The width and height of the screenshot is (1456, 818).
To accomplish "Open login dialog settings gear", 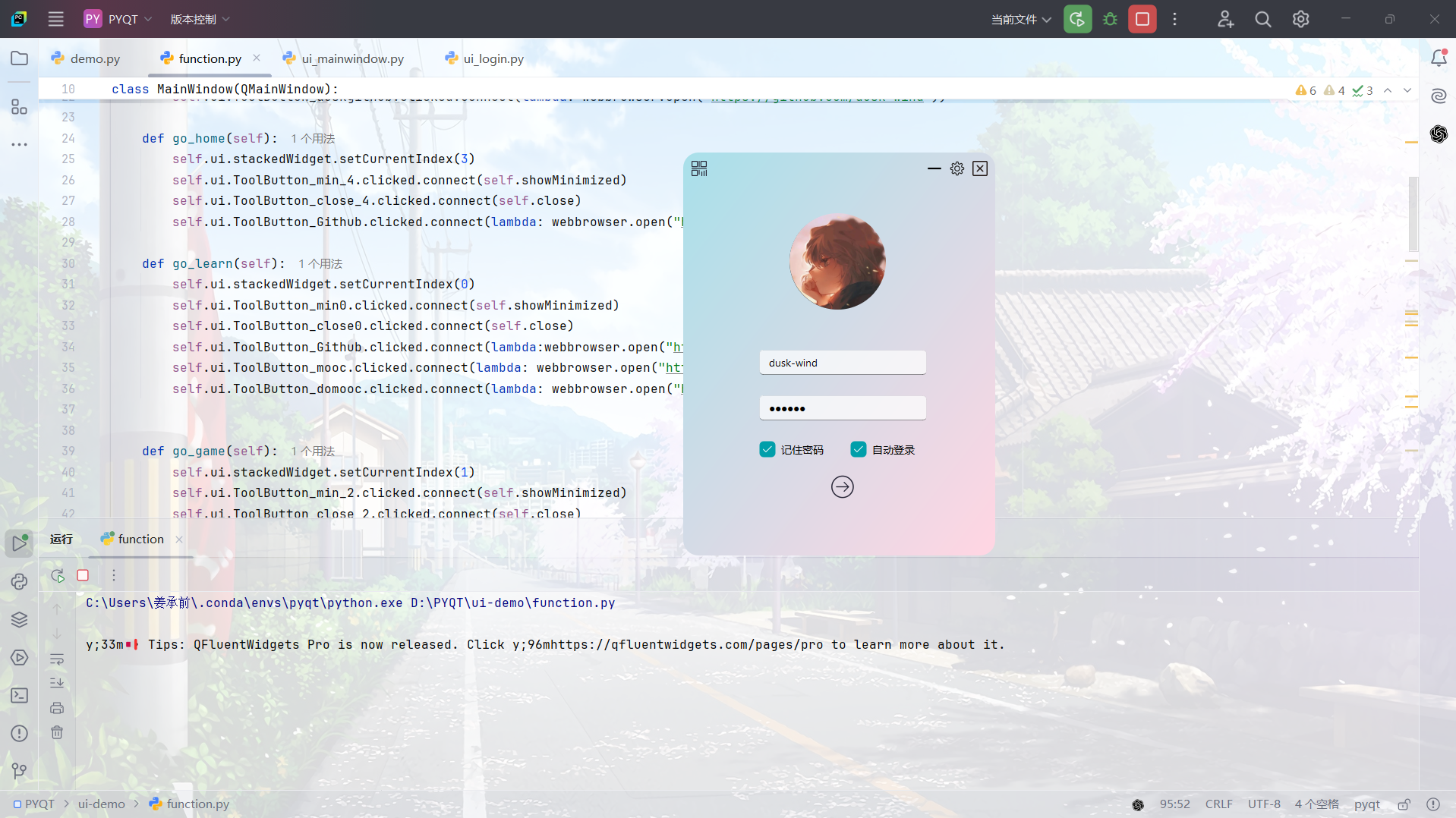I will [x=956, y=168].
